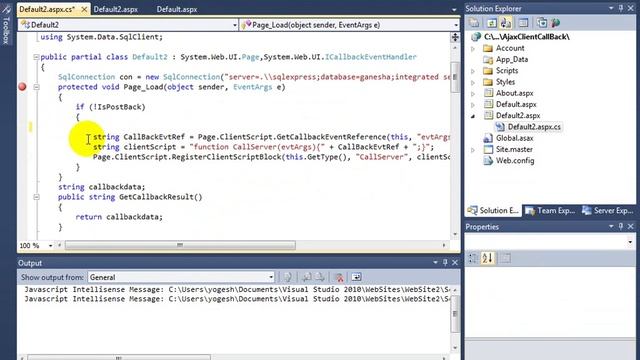640x360 pixels.
Task: Switch to the Default2.aspx tab
Action: point(116,9)
